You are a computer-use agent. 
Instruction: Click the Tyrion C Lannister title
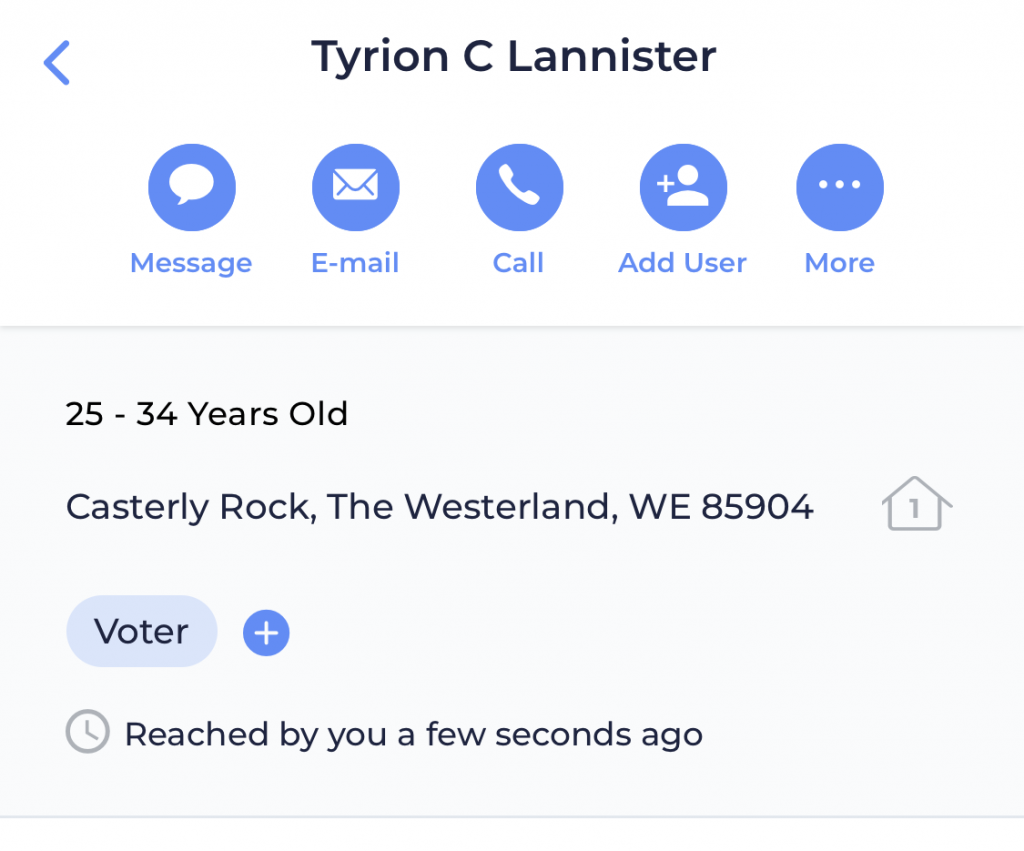[x=514, y=57]
